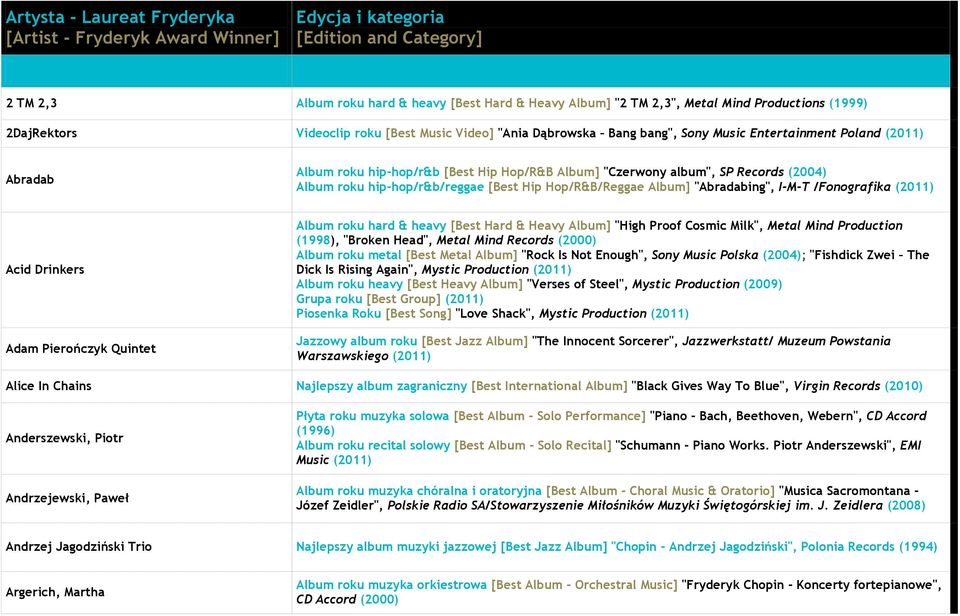The height and width of the screenshot is (616, 960).
Task: Click '[Best International Album]' translation text
Action: pos(549,386)
